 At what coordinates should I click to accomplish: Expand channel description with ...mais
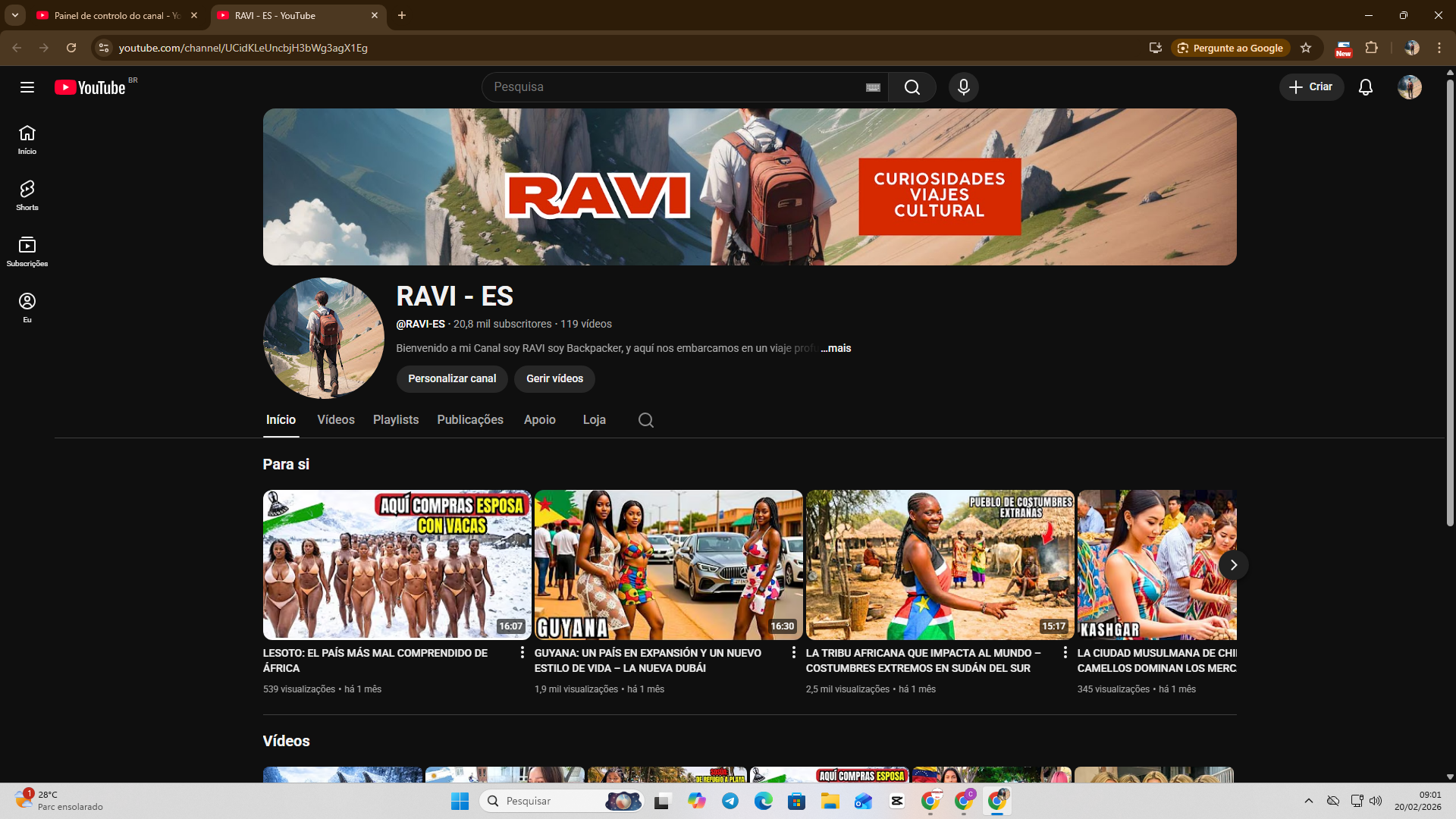point(836,348)
